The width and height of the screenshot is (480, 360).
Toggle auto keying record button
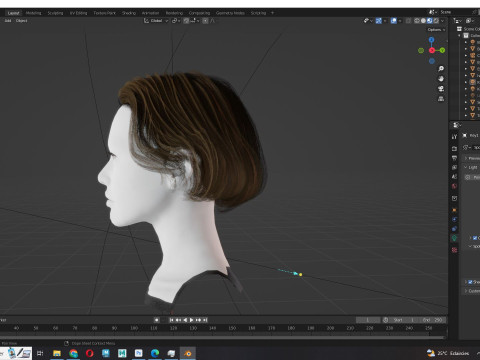click(156, 320)
